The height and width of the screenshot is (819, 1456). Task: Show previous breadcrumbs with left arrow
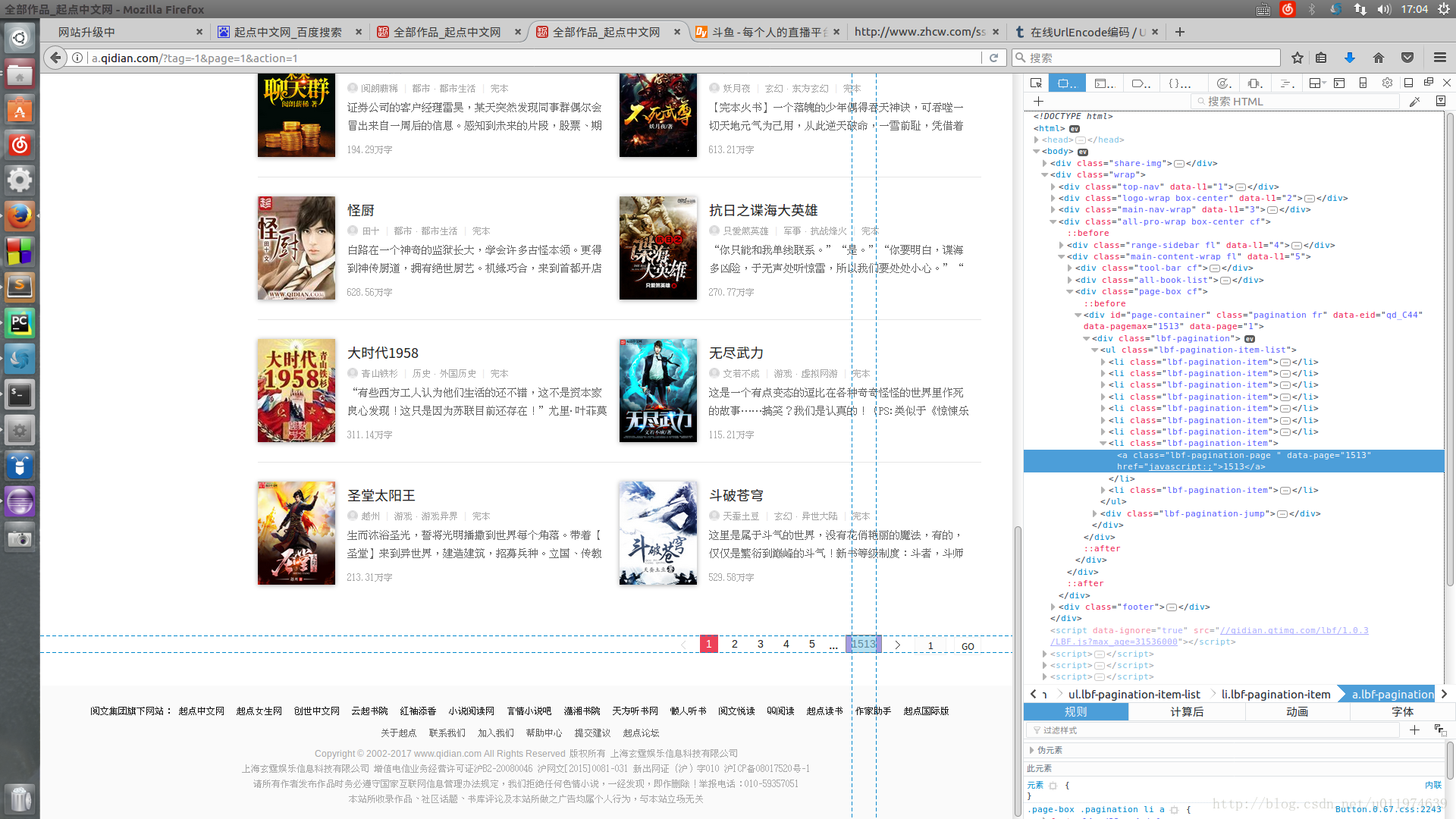1033,694
